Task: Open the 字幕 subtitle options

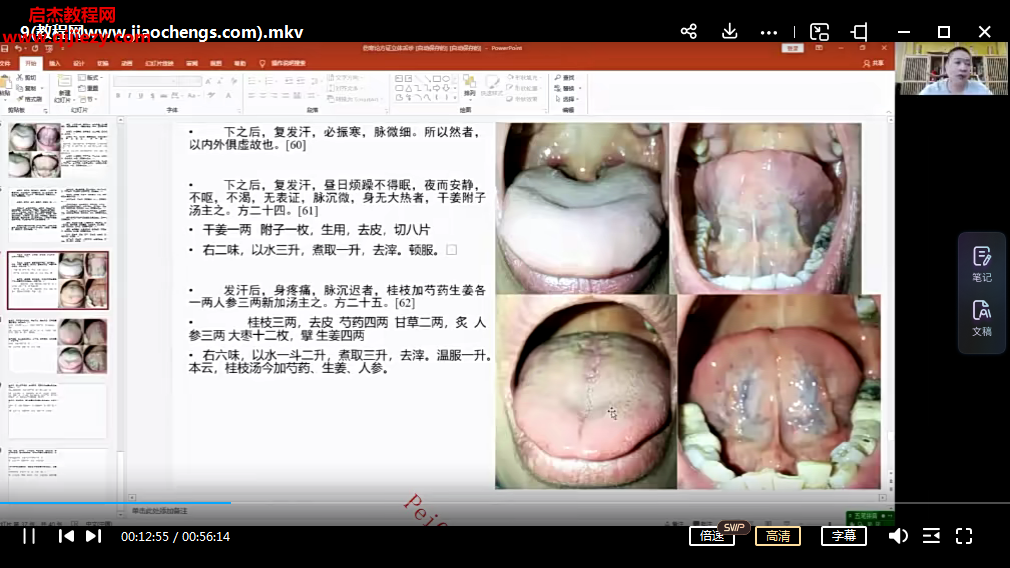Action: 843,536
